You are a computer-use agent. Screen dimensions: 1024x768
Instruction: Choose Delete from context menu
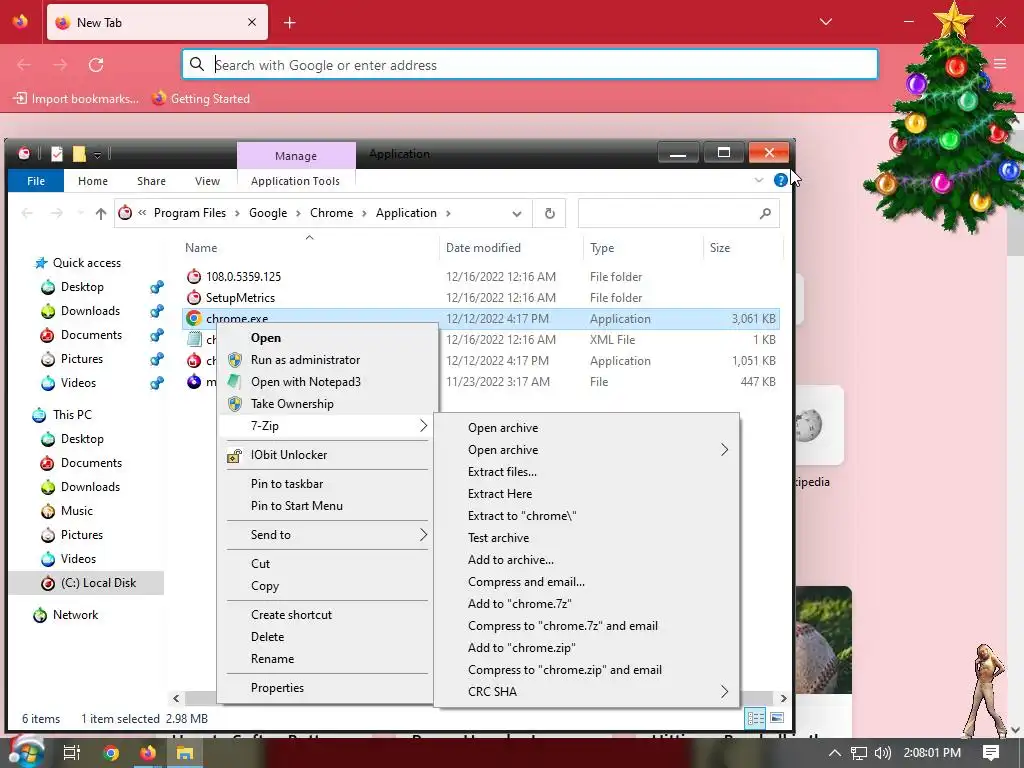coord(267,637)
